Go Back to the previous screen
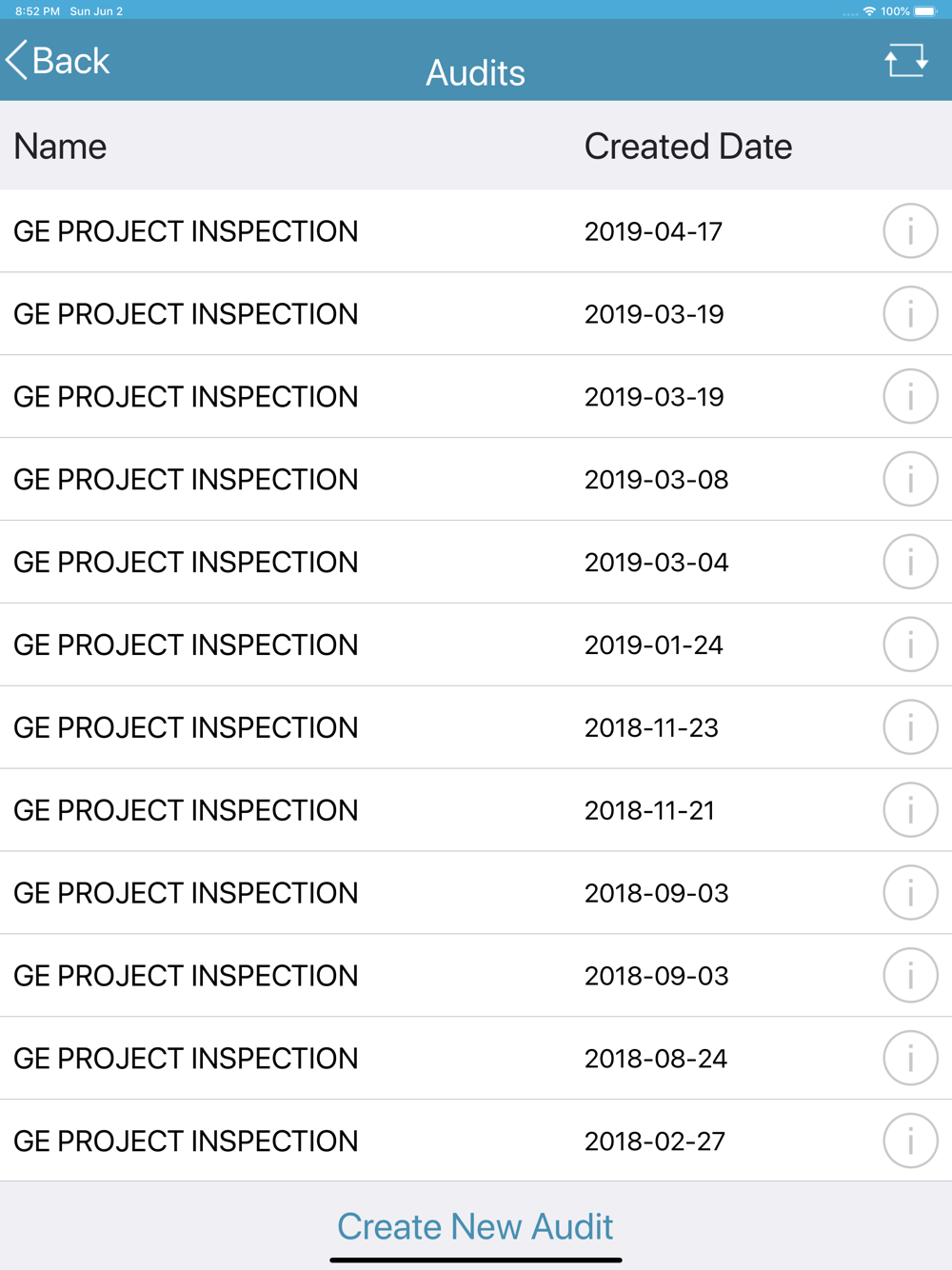The width and height of the screenshot is (952, 1270). tap(58, 61)
